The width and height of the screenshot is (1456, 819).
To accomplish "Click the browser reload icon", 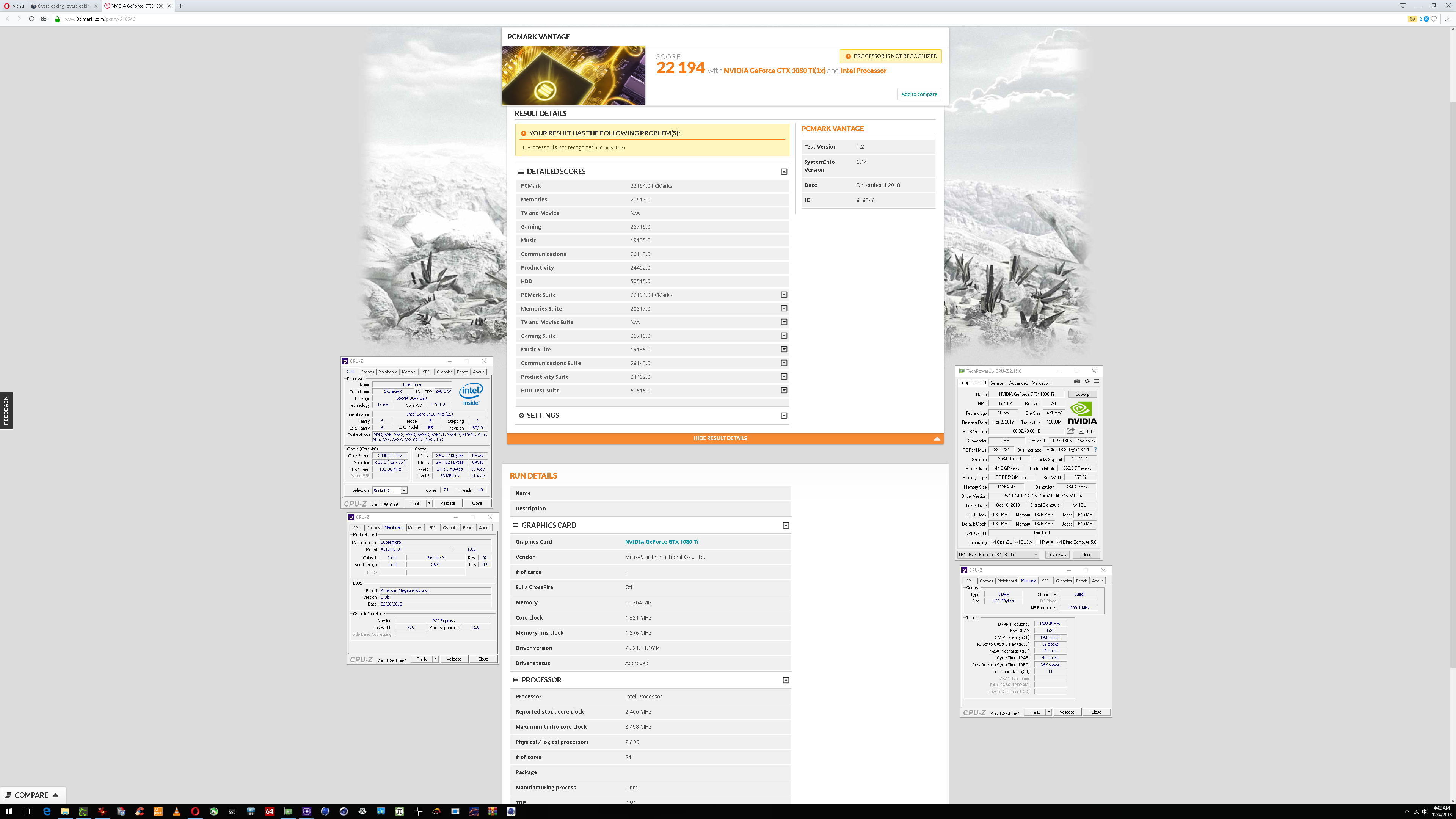I will tap(31, 19).
